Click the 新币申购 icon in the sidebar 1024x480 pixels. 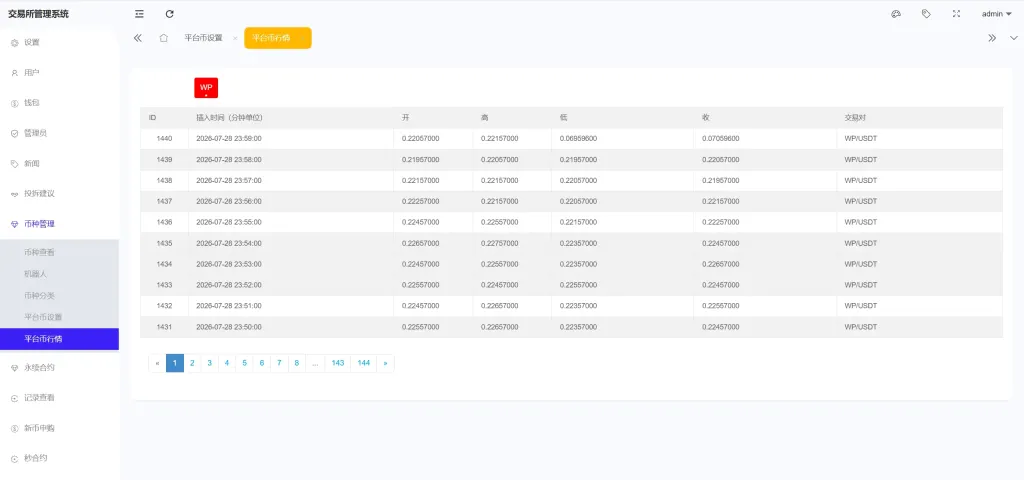[14, 428]
